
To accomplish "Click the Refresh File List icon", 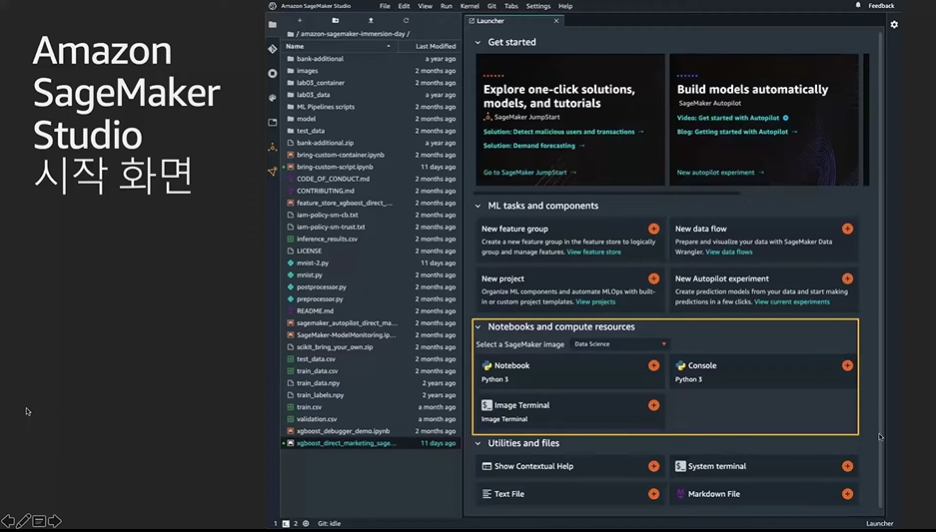I will [x=406, y=20].
